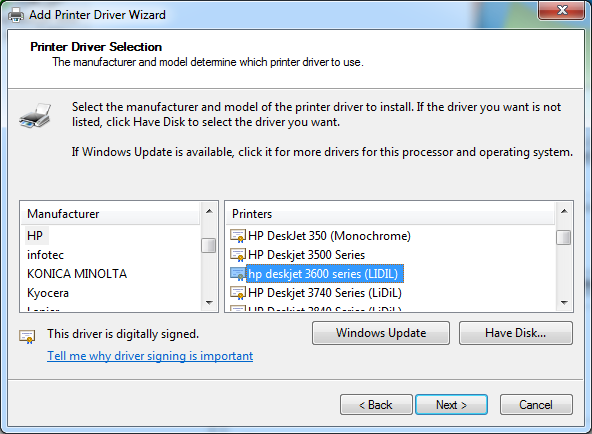The width and height of the screenshot is (592, 434).
Task: Click Printers list scroll up arrow
Action: 564,211
